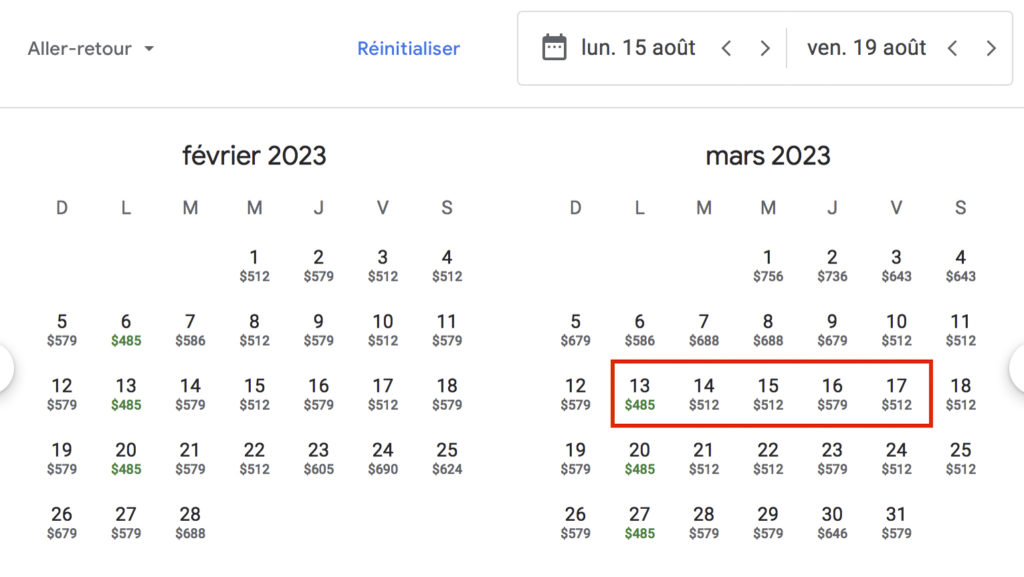Move return date one day earlier
This screenshot has width=1024, height=577.
pos(953,48)
